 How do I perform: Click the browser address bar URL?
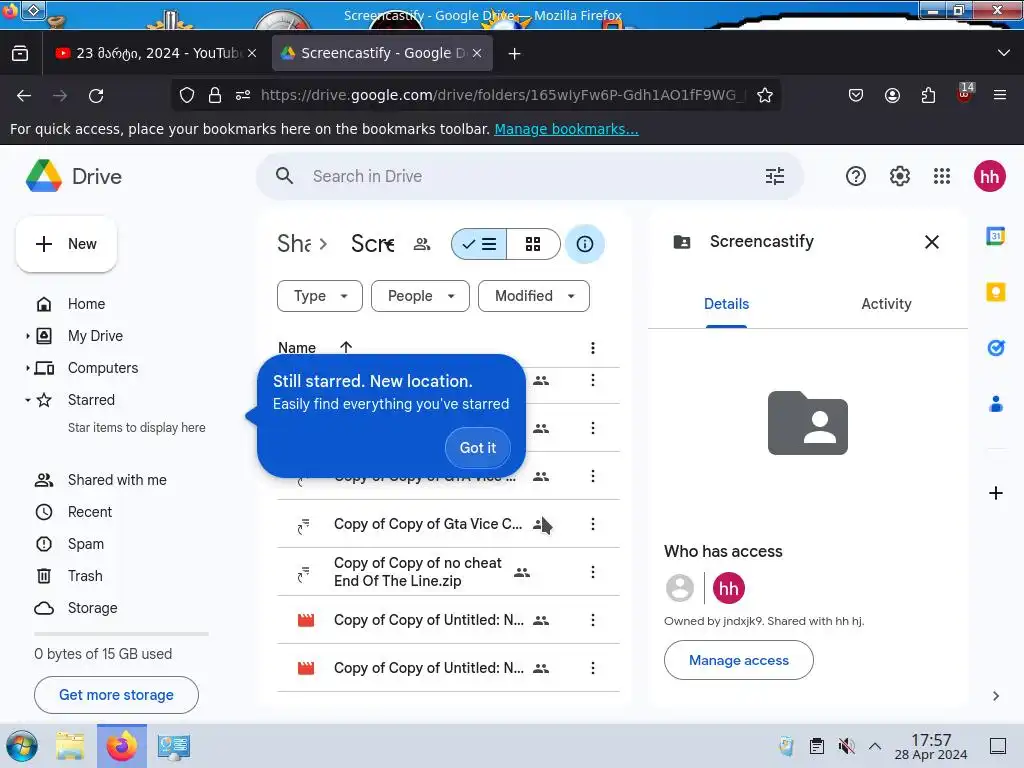502,95
